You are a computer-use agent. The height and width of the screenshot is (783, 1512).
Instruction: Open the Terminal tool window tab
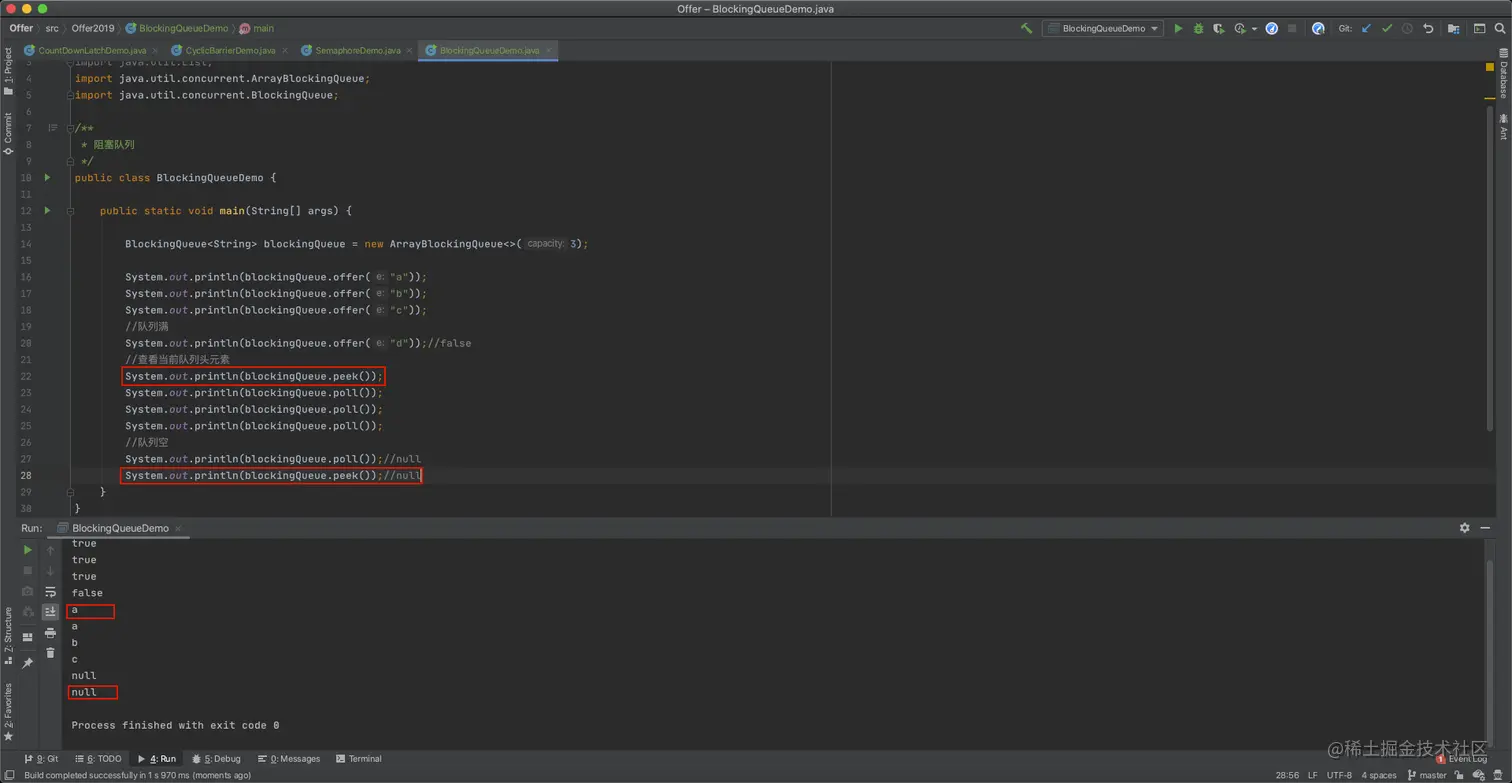tap(359, 759)
